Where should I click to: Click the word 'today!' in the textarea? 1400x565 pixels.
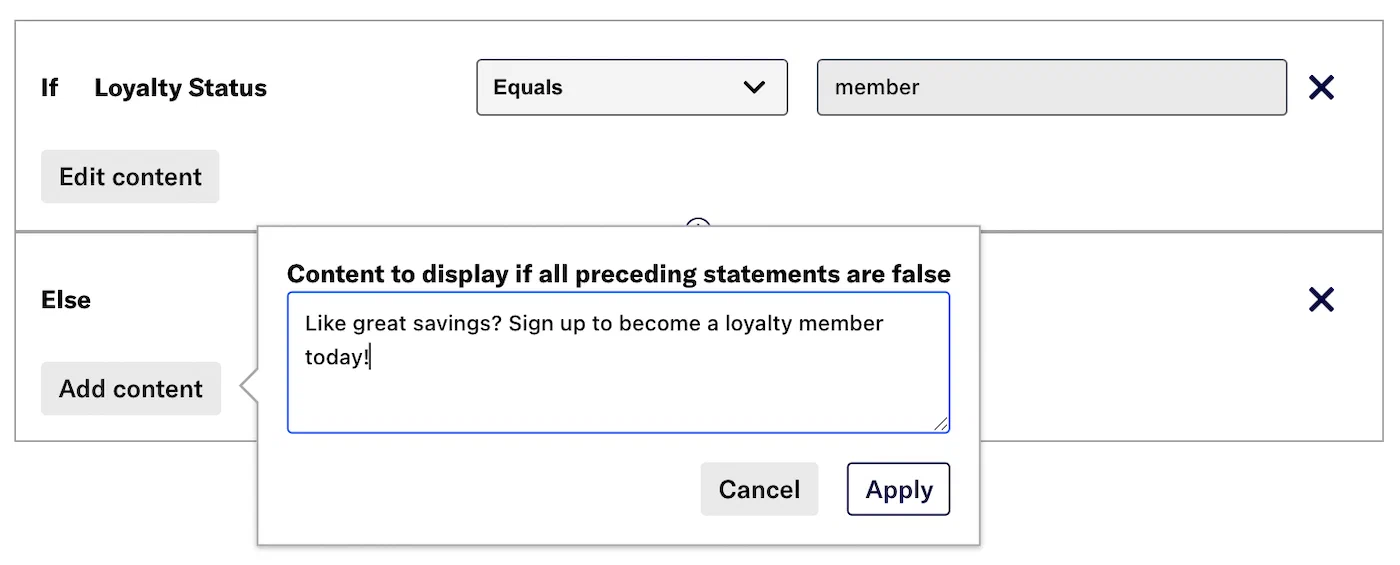point(336,357)
